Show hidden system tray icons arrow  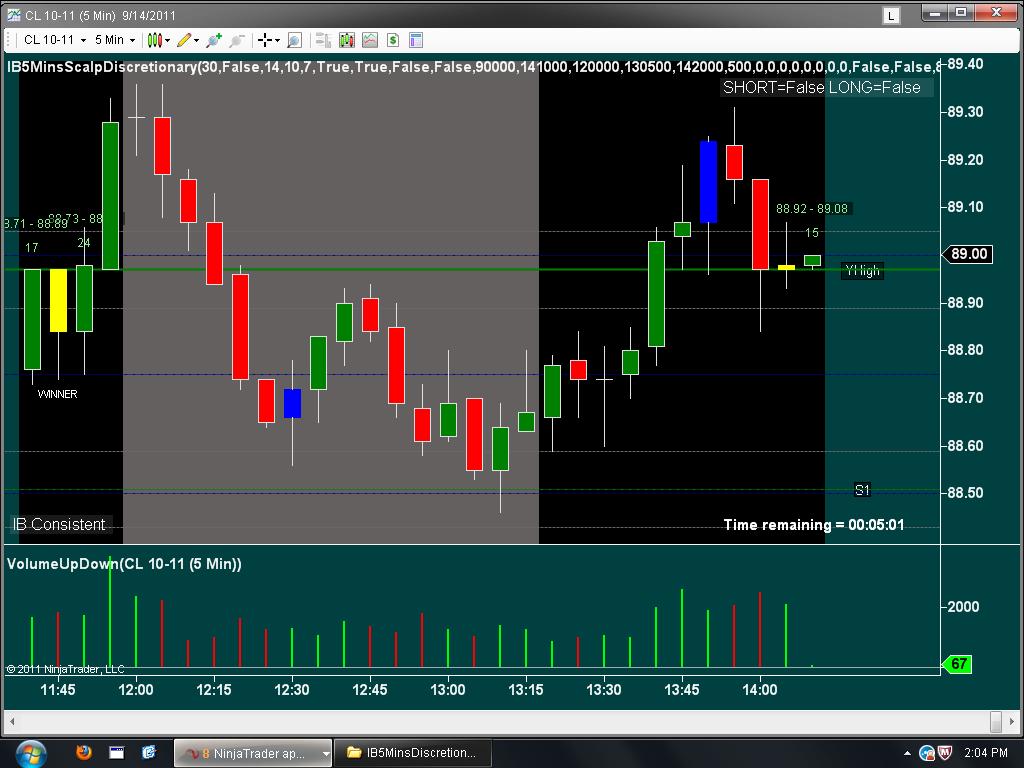(x=907, y=753)
